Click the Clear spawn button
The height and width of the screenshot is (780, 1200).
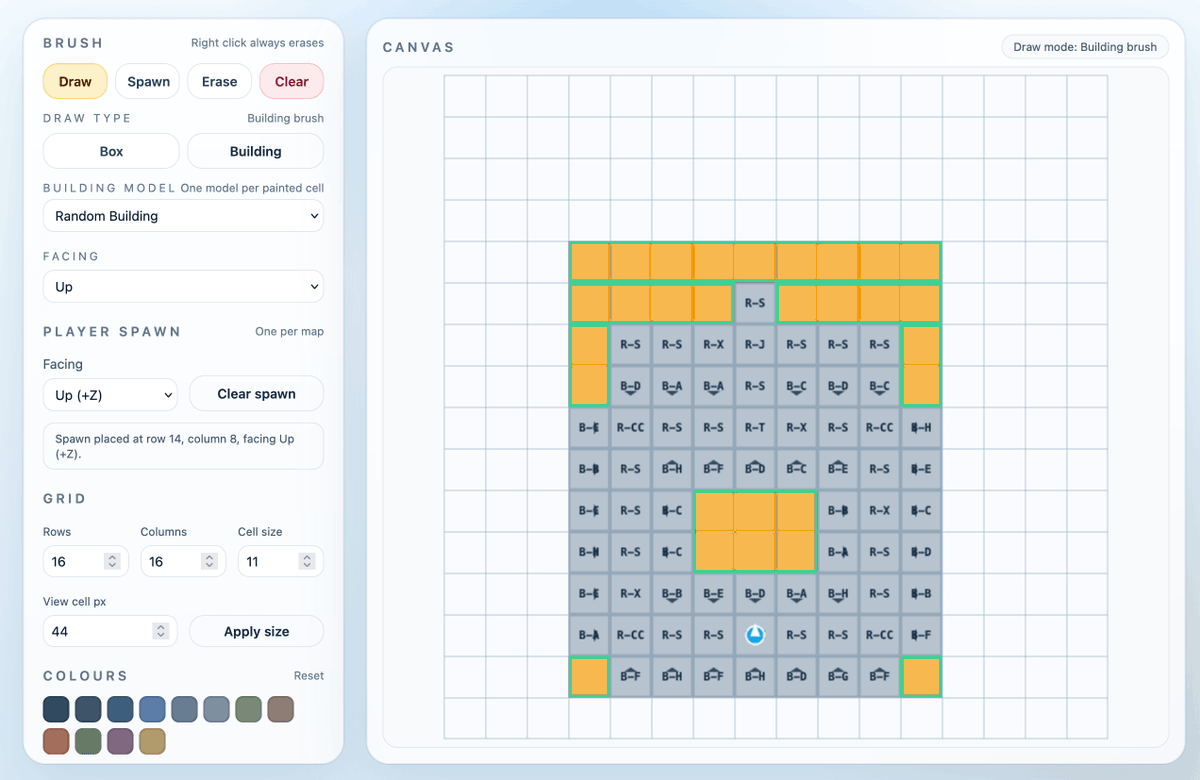[x=257, y=394]
